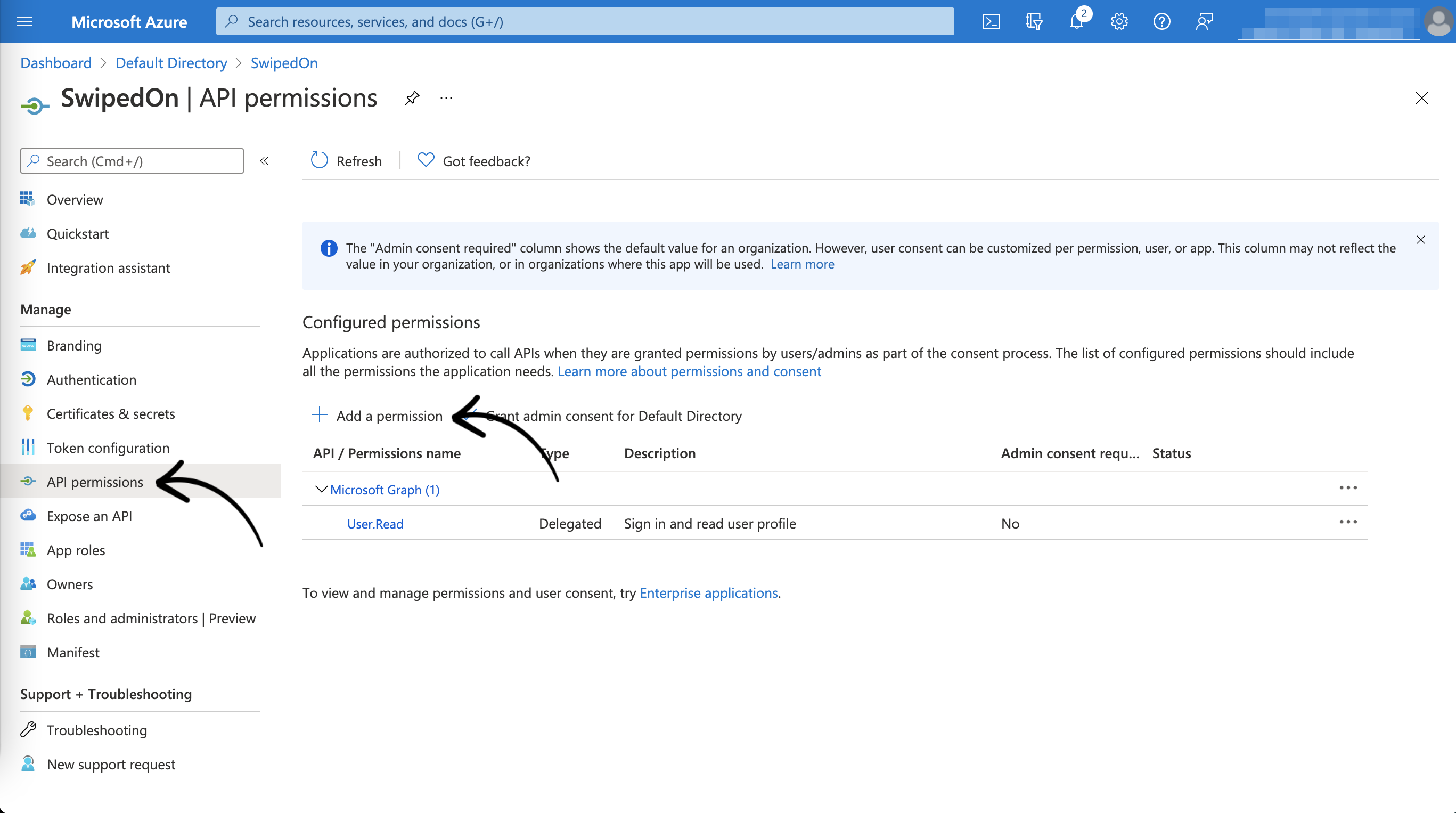
Task: Click the Description column header
Action: point(660,453)
